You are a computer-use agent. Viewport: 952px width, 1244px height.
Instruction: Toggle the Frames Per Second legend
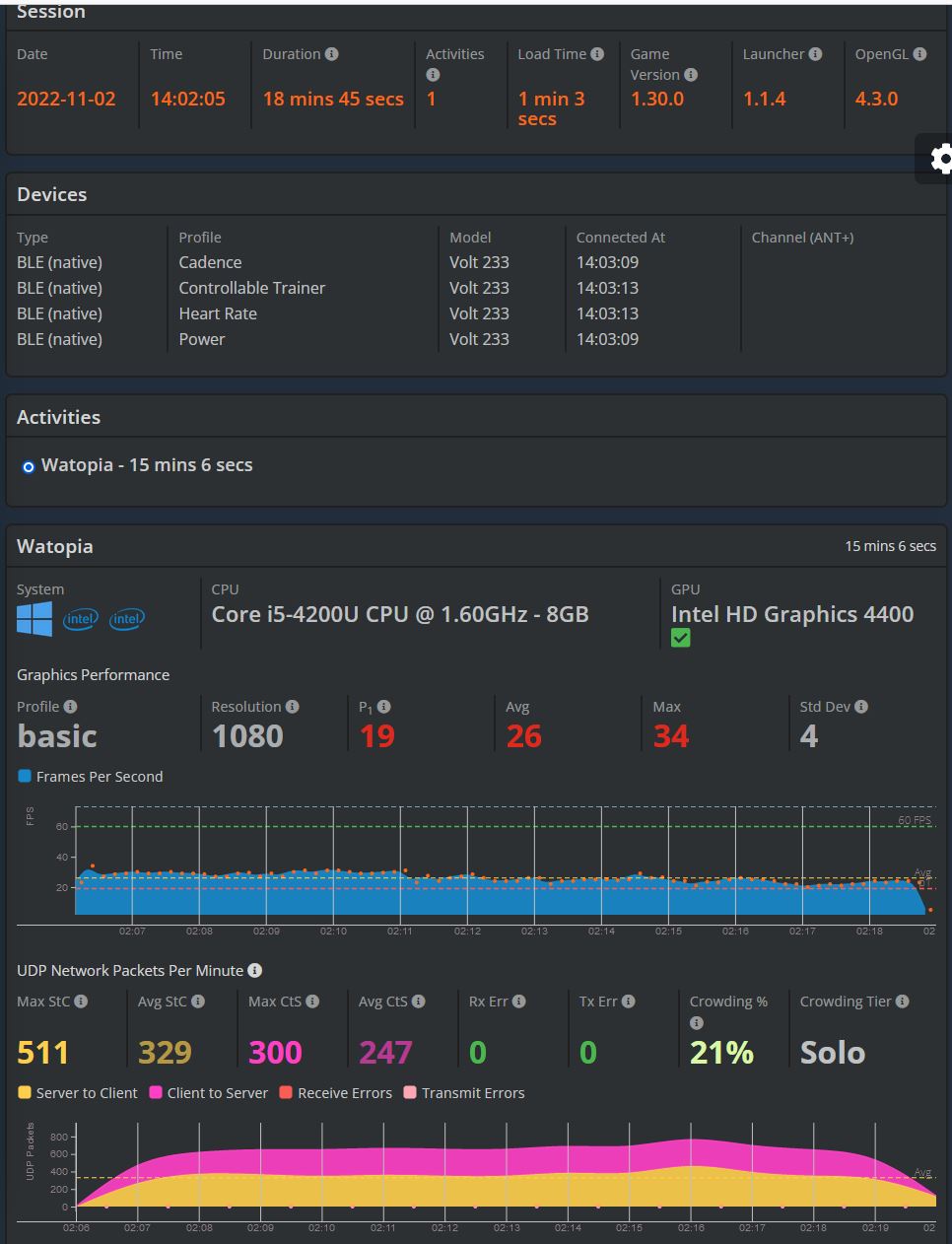point(89,777)
